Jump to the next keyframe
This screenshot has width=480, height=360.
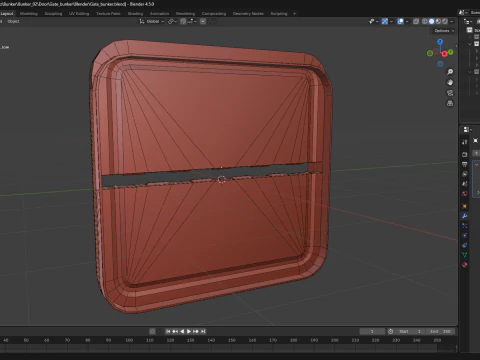click(196, 331)
